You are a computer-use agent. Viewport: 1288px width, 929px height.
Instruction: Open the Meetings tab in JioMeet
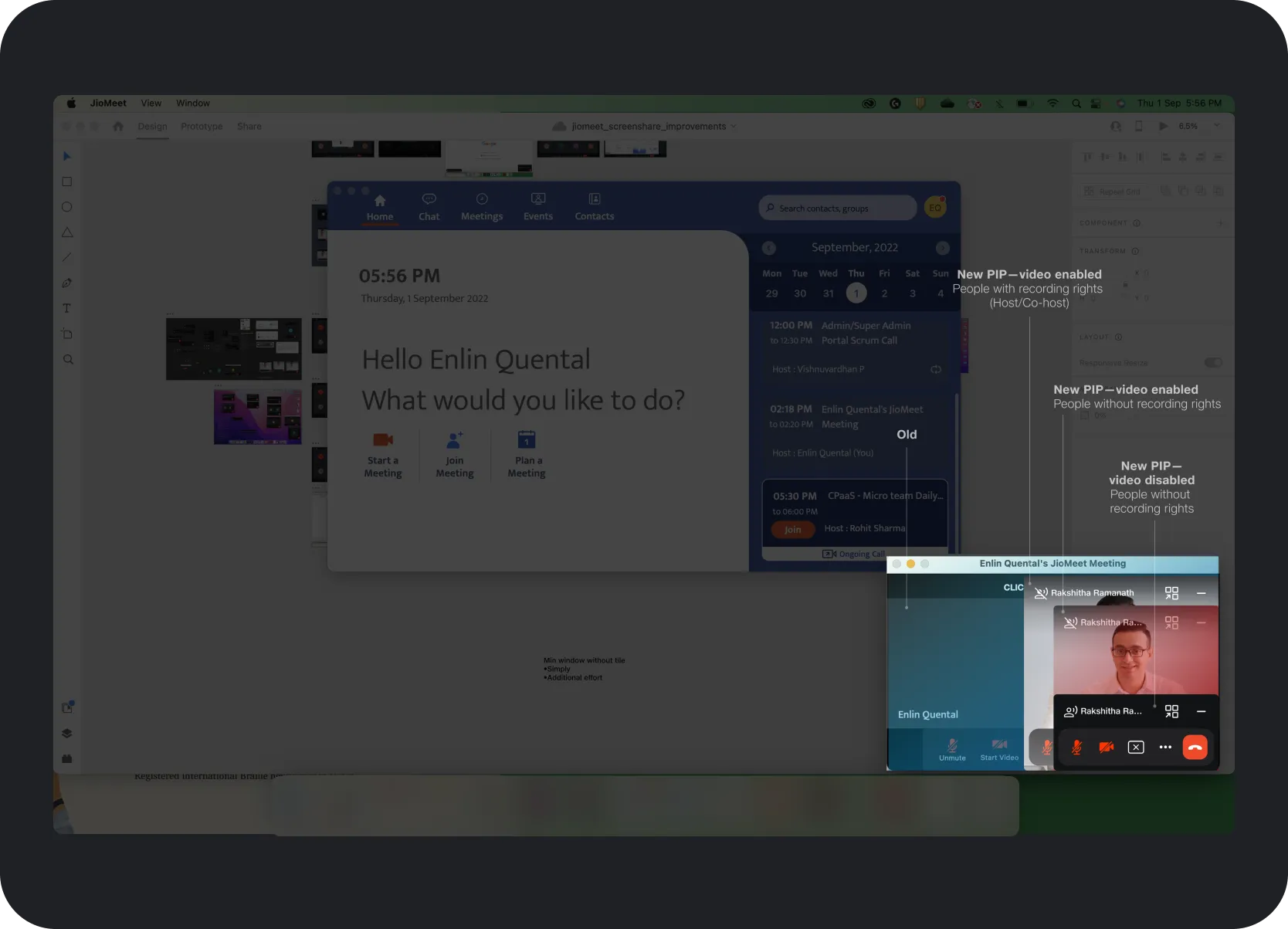(482, 207)
